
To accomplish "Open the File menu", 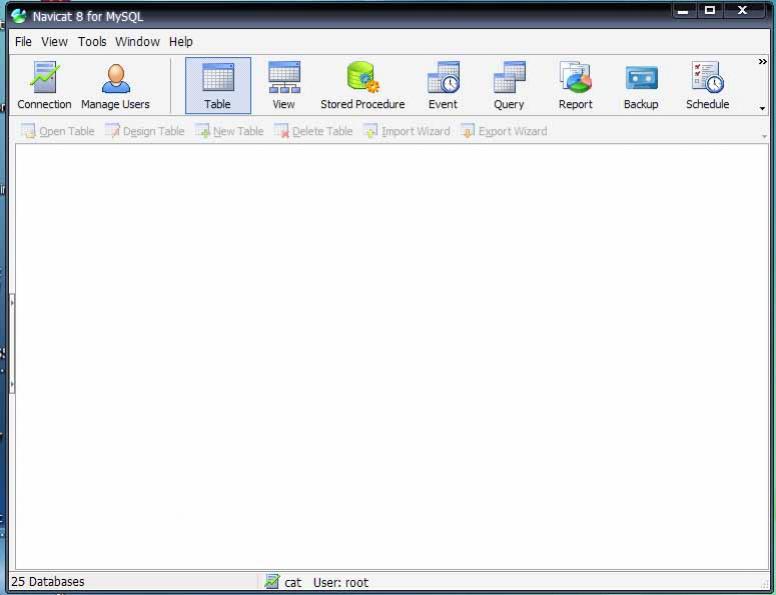I will [x=23, y=42].
